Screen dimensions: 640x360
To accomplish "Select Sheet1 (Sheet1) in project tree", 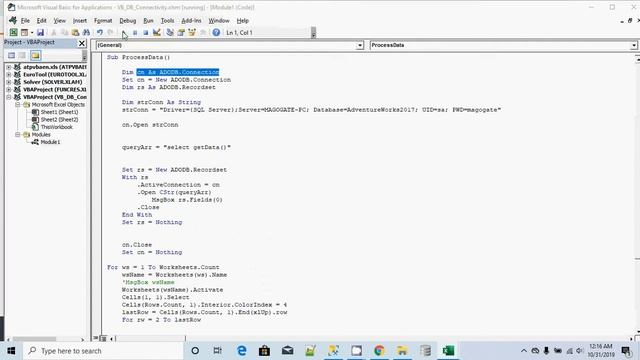I will [59, 112].
